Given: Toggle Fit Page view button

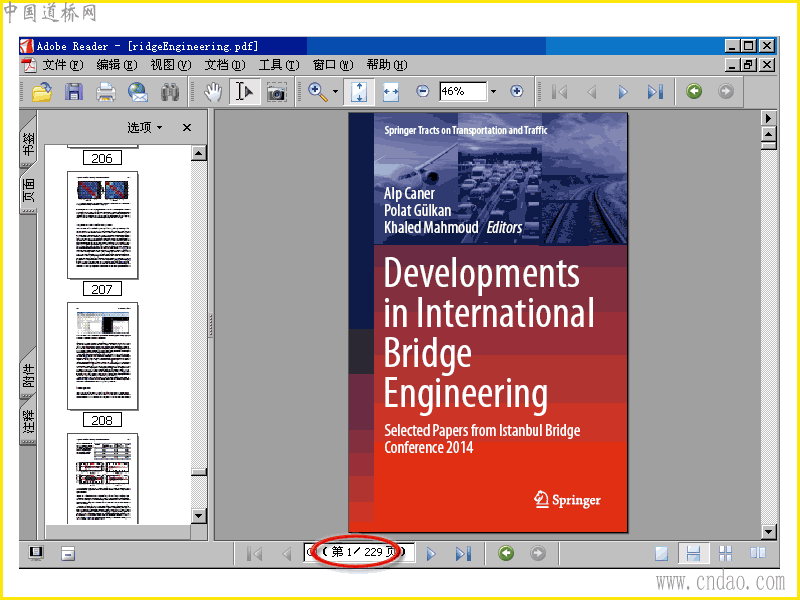Looking at the screenshot, I should [360, 92].
